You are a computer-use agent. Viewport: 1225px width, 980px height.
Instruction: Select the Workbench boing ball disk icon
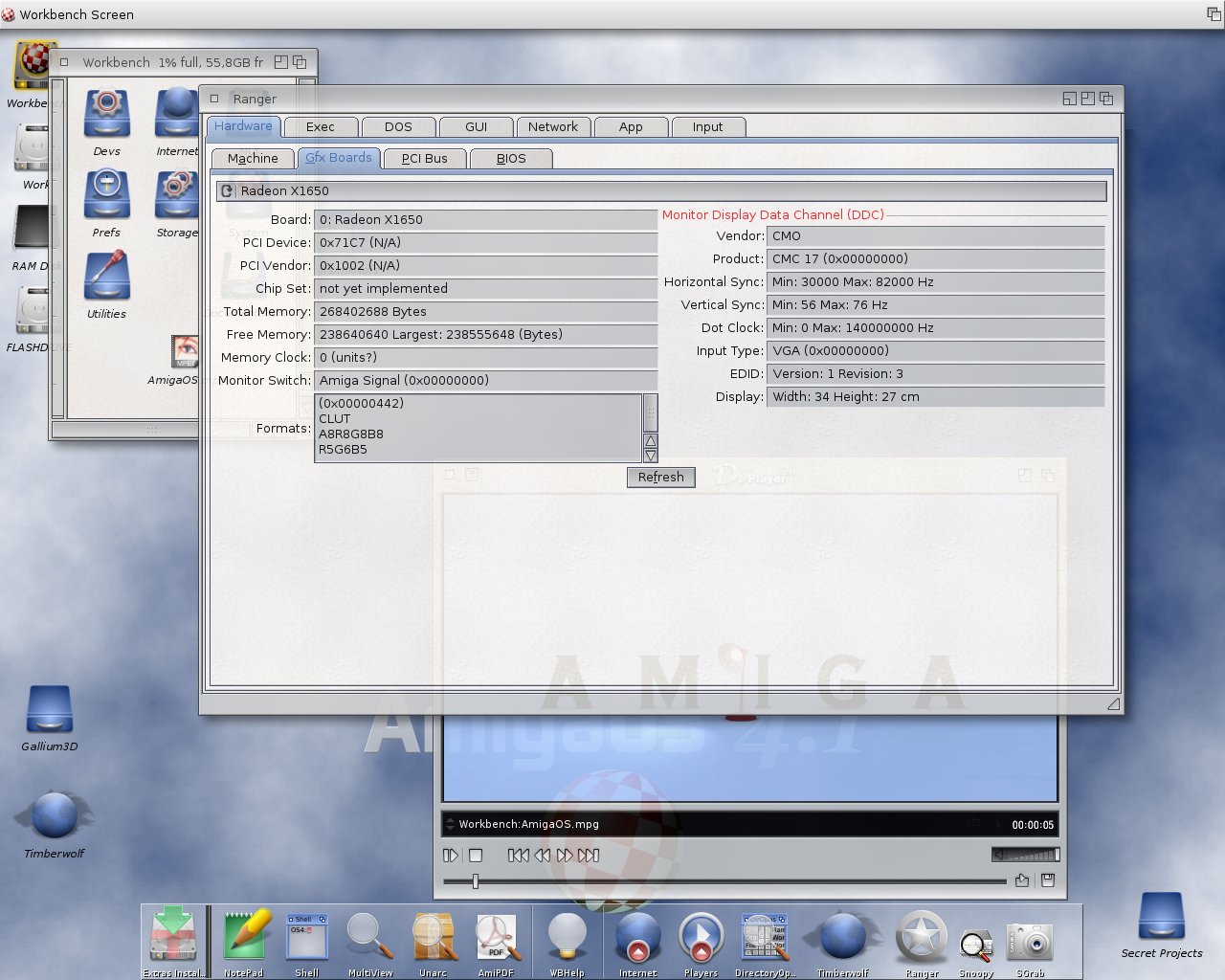(x=33, y=65)
